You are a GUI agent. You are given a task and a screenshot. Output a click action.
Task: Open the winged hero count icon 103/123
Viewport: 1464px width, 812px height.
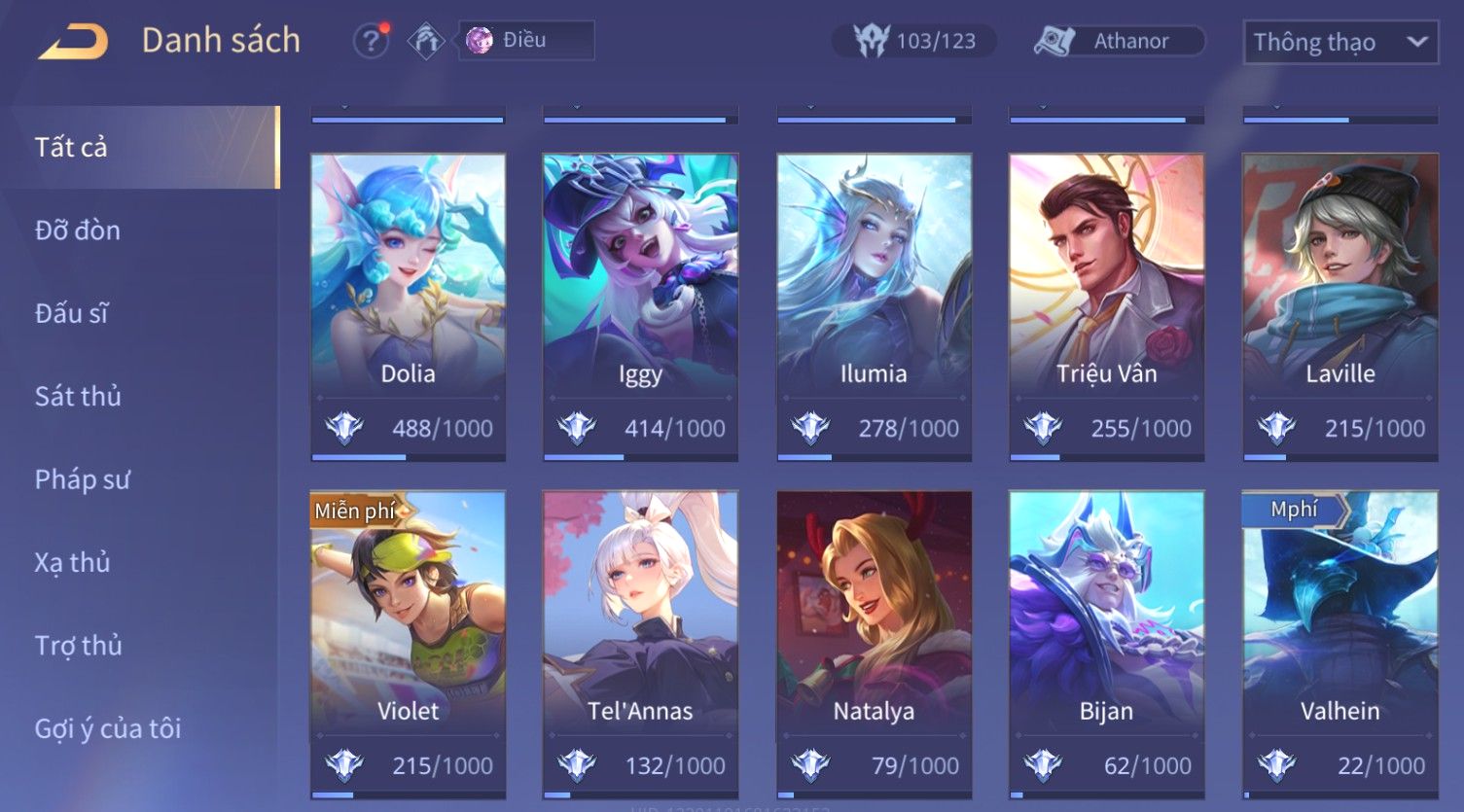871,41
